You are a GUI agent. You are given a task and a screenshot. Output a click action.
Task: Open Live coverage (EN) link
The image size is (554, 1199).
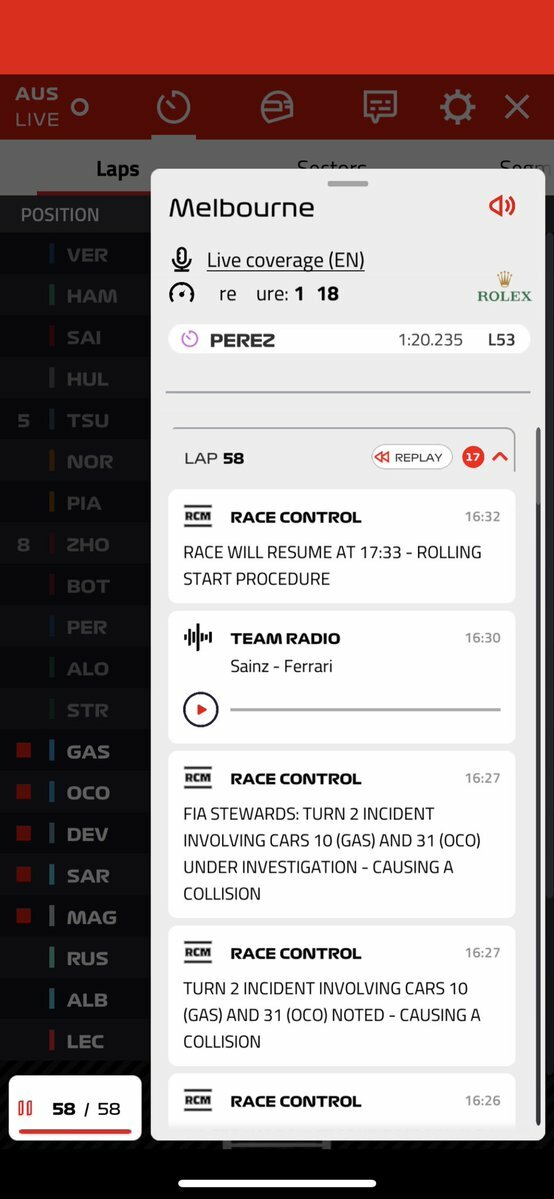(285, 260)
